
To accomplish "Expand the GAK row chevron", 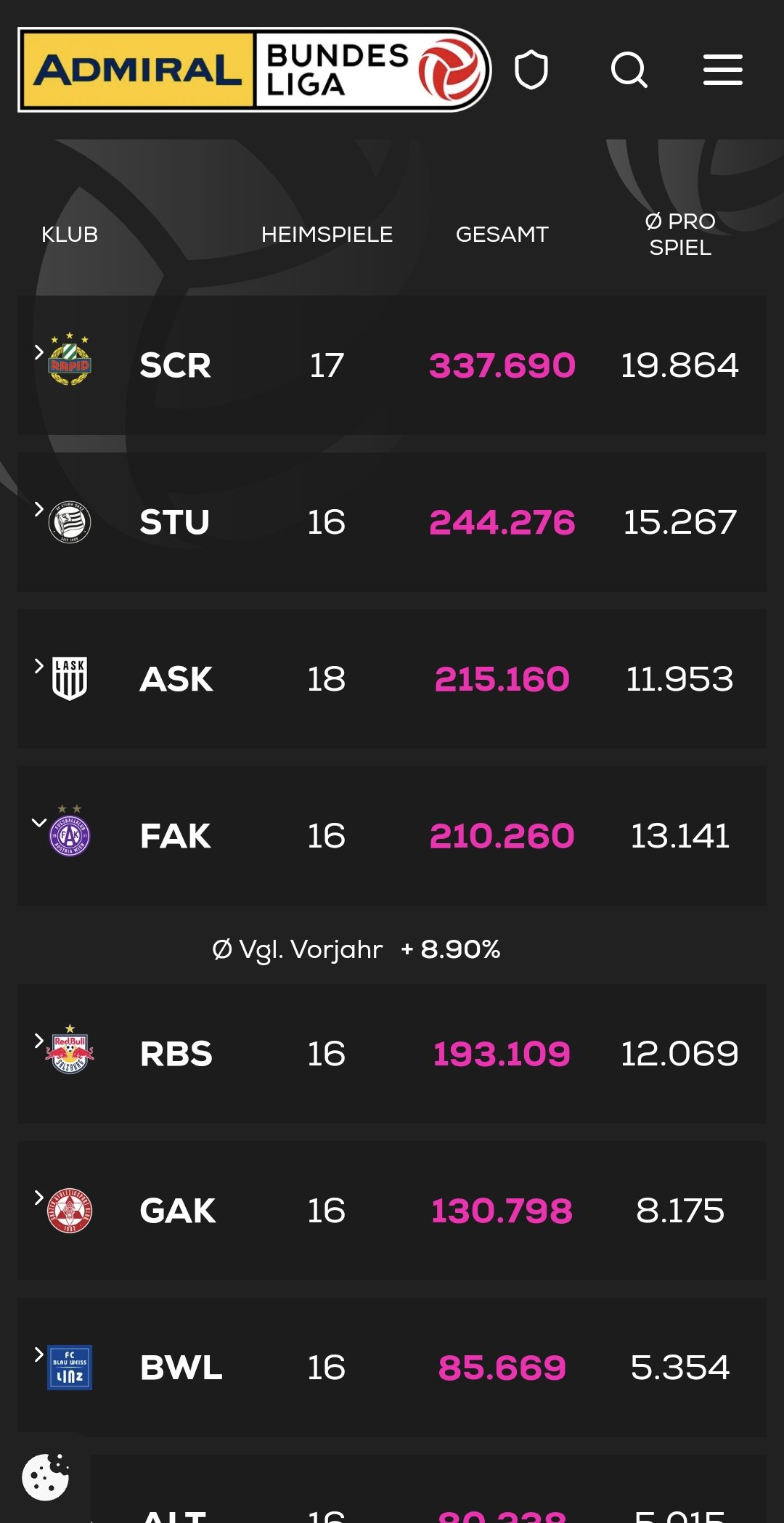I will pos(39,1198).
